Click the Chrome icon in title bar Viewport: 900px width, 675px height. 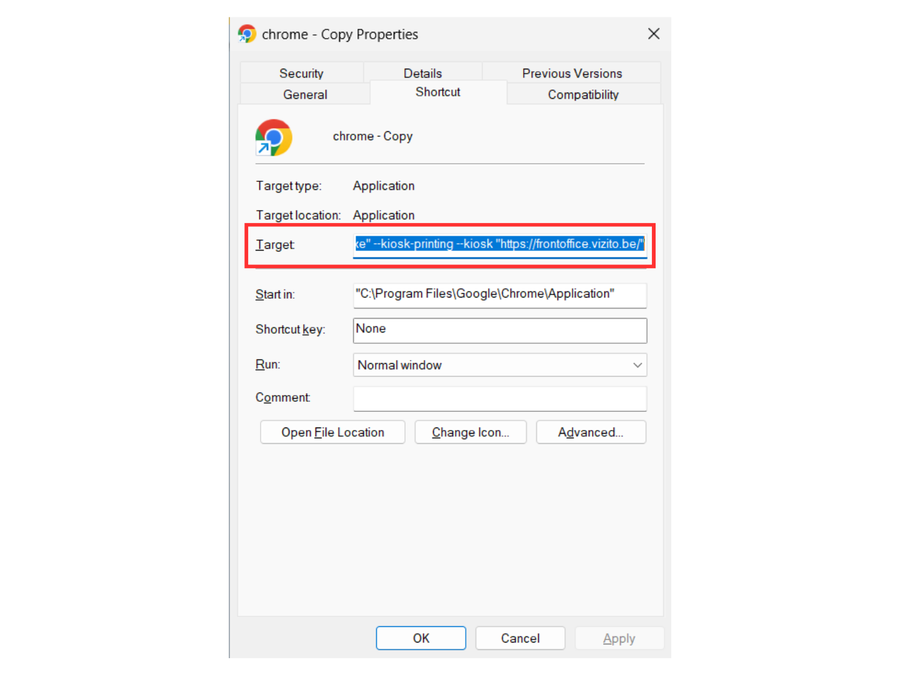247,34
